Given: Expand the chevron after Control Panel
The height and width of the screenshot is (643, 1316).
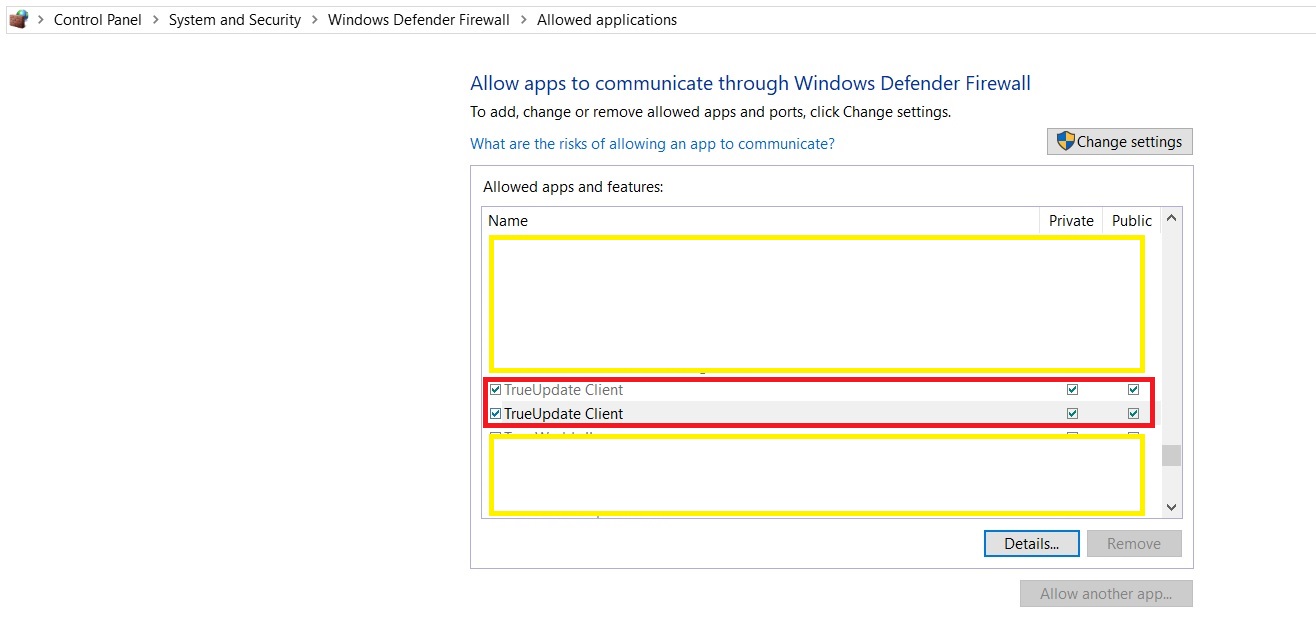Looking at the screenshot, I should (x=155, y=20).
